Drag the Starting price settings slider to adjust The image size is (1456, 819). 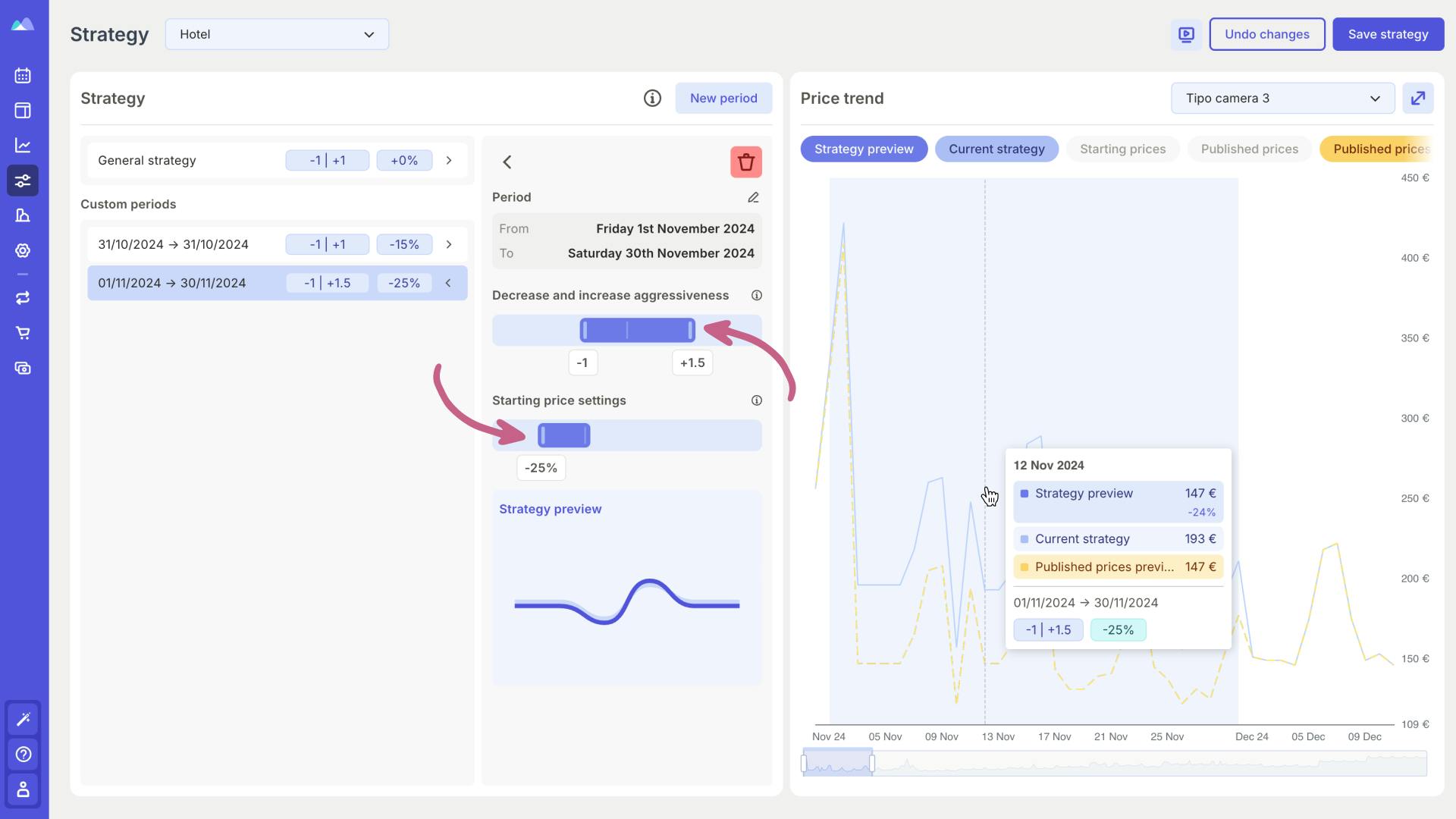563,435
